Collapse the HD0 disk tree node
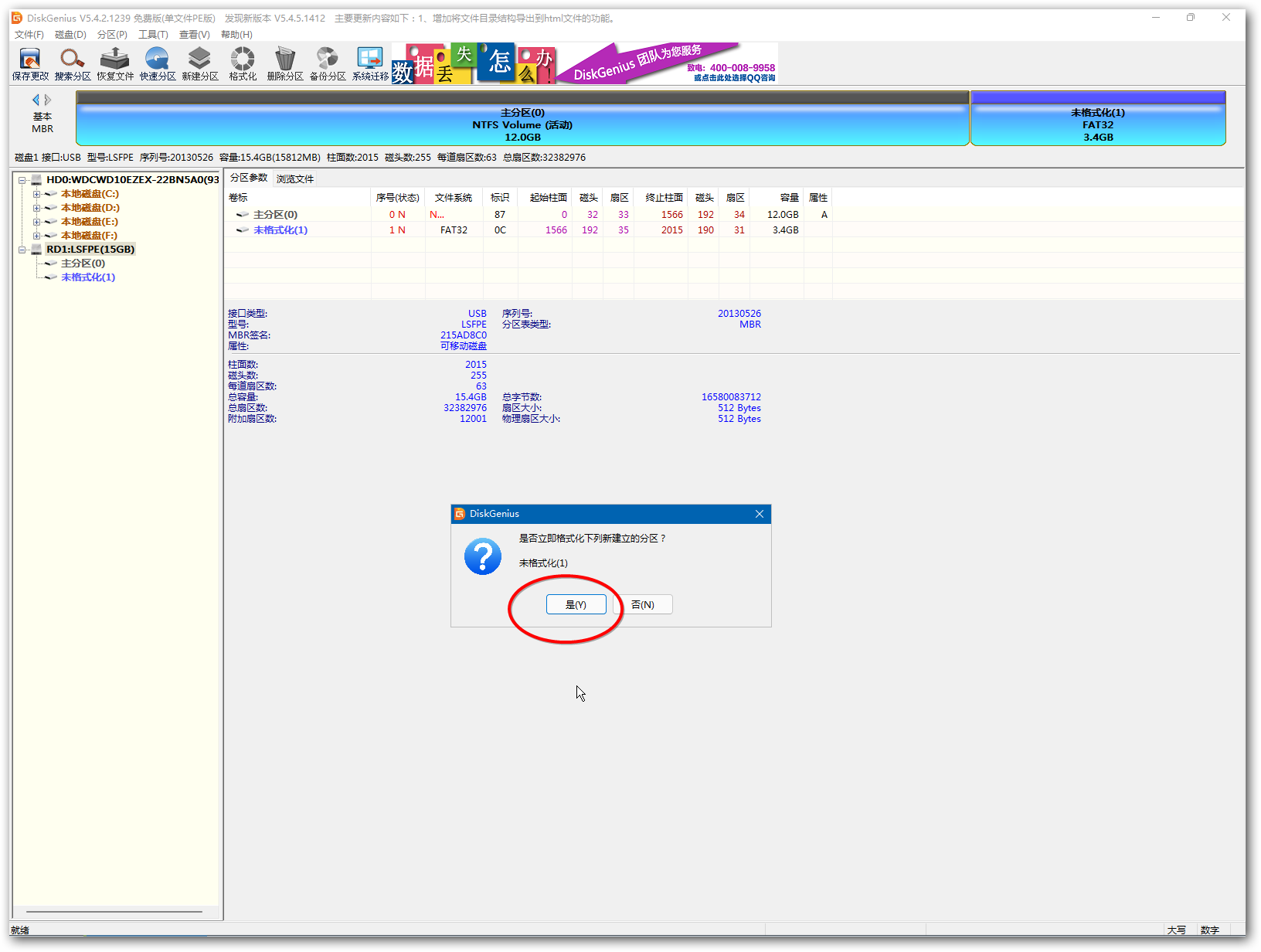 click(x=22, y=180)
